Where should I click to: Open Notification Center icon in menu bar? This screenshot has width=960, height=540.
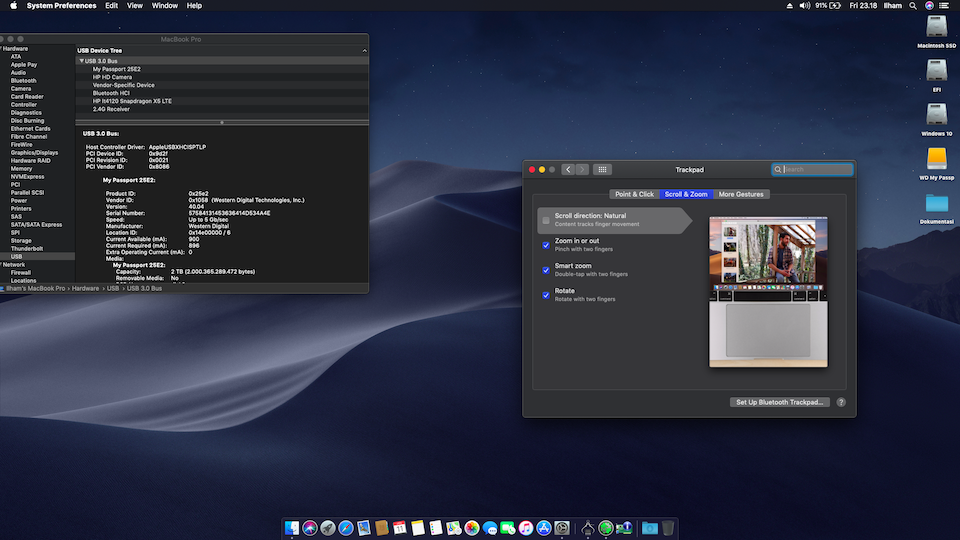click(x=945, y=6)
